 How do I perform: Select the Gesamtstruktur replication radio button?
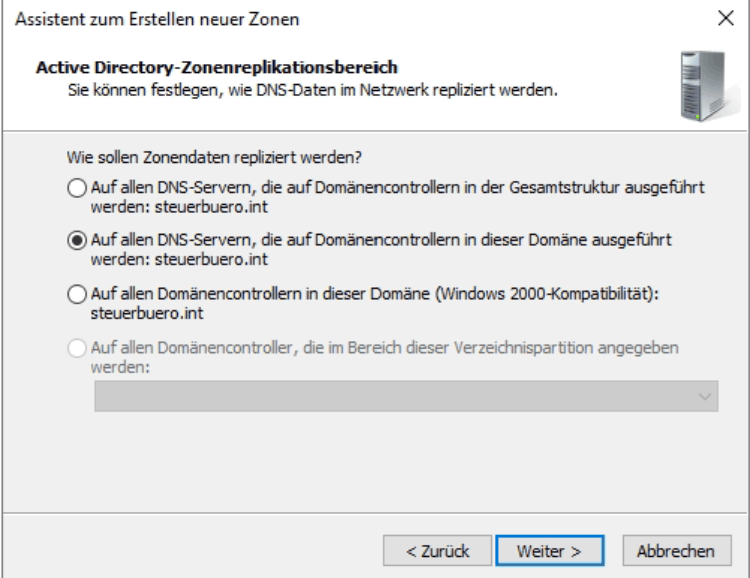(77, 188)
